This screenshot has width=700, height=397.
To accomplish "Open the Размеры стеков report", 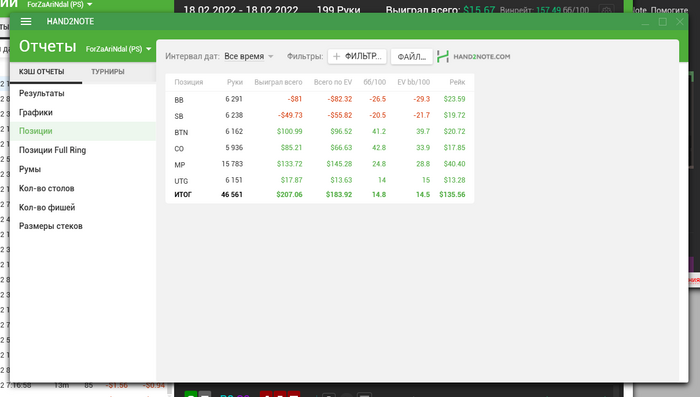I will click(83, 226).
